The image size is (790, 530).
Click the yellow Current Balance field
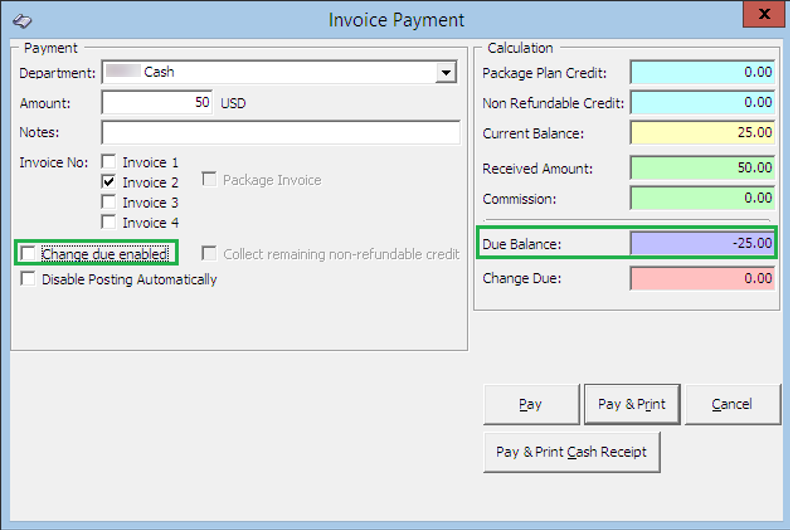702,133
